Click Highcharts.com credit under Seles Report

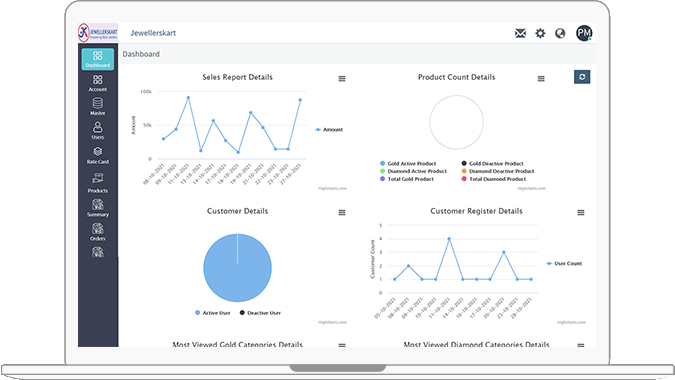tap(332, 188)
